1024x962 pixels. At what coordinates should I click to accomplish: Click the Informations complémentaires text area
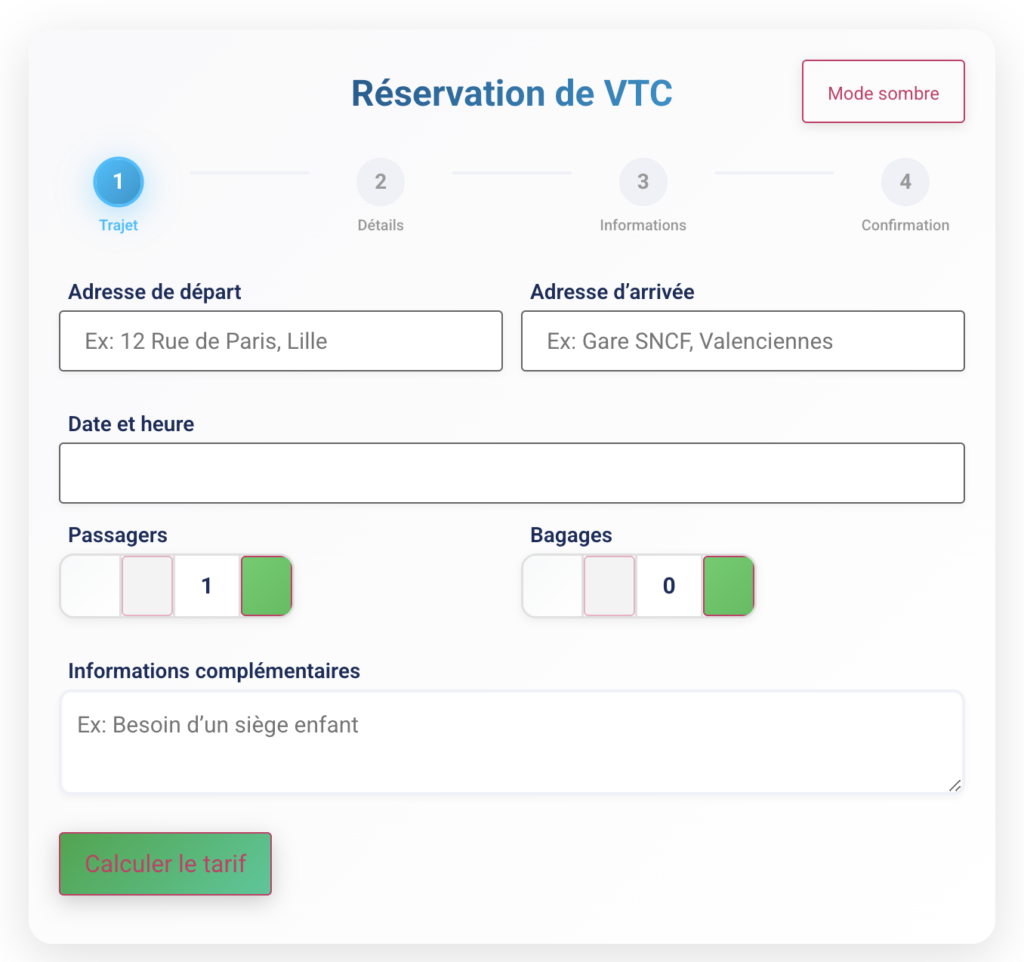pos(512,740)
